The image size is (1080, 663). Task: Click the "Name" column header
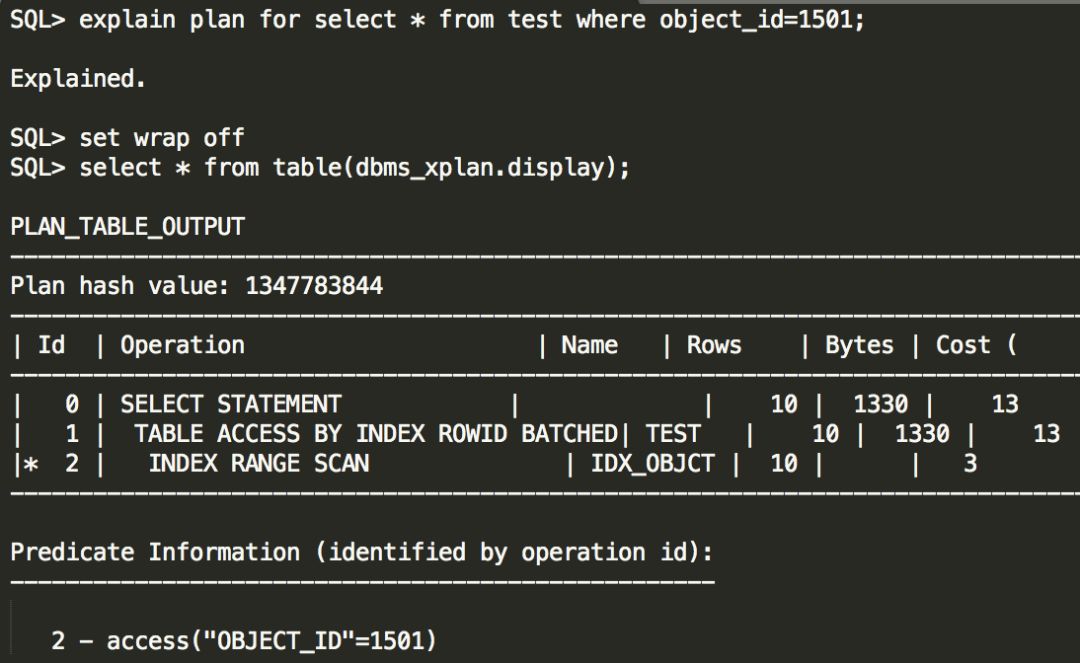(589, 345)
